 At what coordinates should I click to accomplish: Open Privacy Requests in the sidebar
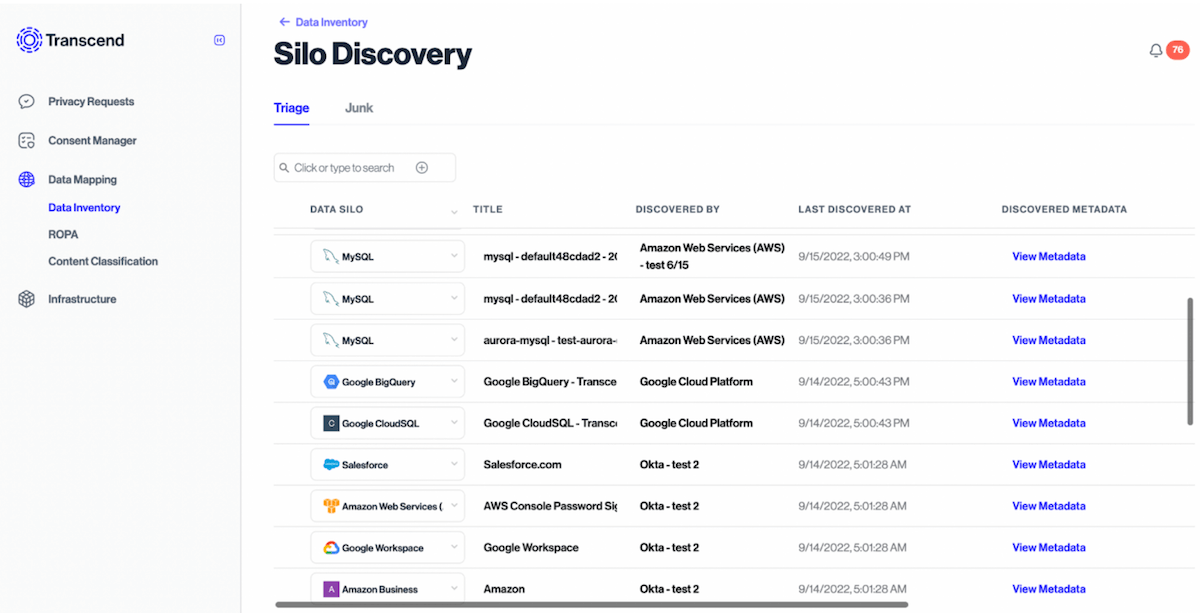[x=91, y=102]
